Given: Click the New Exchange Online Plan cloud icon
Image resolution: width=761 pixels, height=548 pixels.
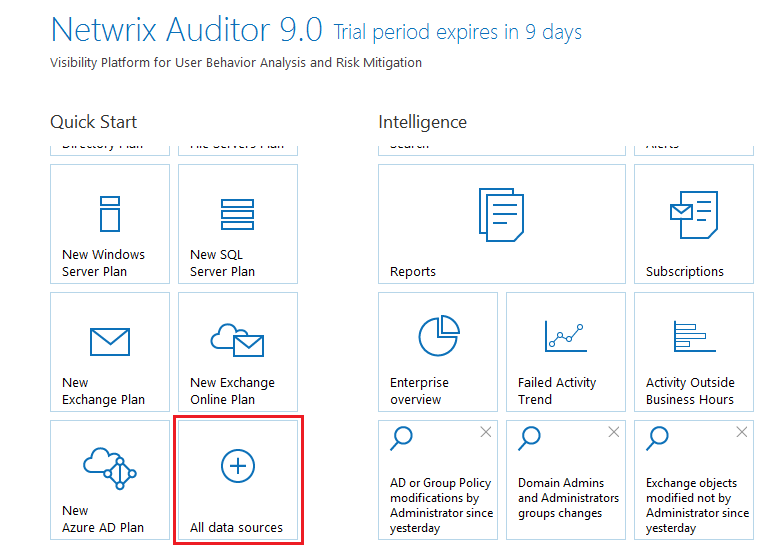Looking at the screenshot, I should [237, 340].
